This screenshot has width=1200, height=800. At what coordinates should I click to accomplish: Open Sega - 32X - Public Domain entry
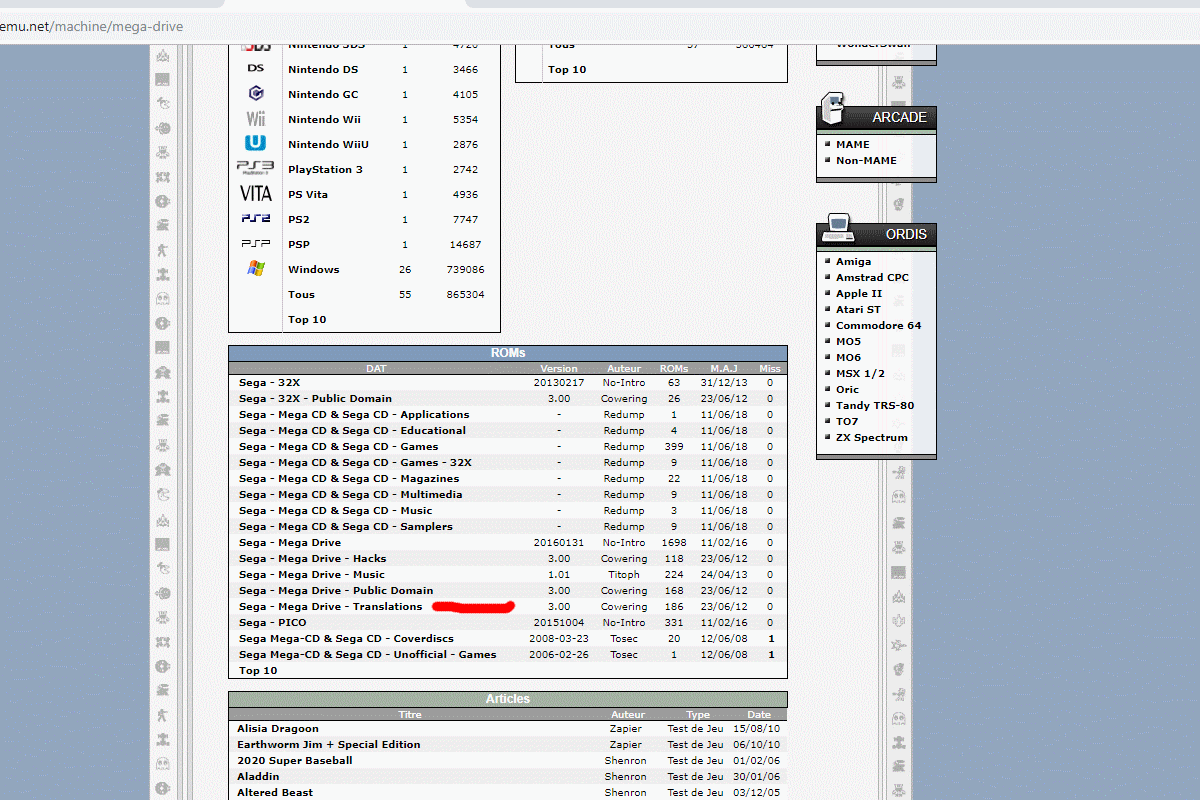tap(315, 398)
